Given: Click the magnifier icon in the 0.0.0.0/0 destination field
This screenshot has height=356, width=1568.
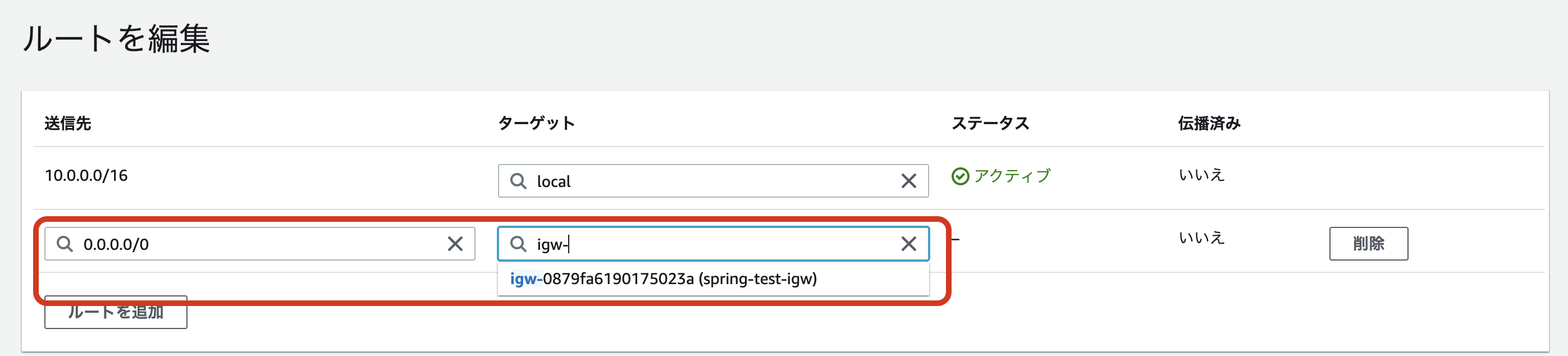Looking at the screenshot, I should 66,244.
